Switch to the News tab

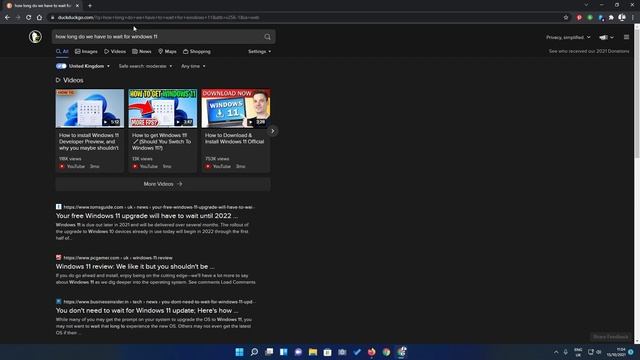[x=142, y=51]
